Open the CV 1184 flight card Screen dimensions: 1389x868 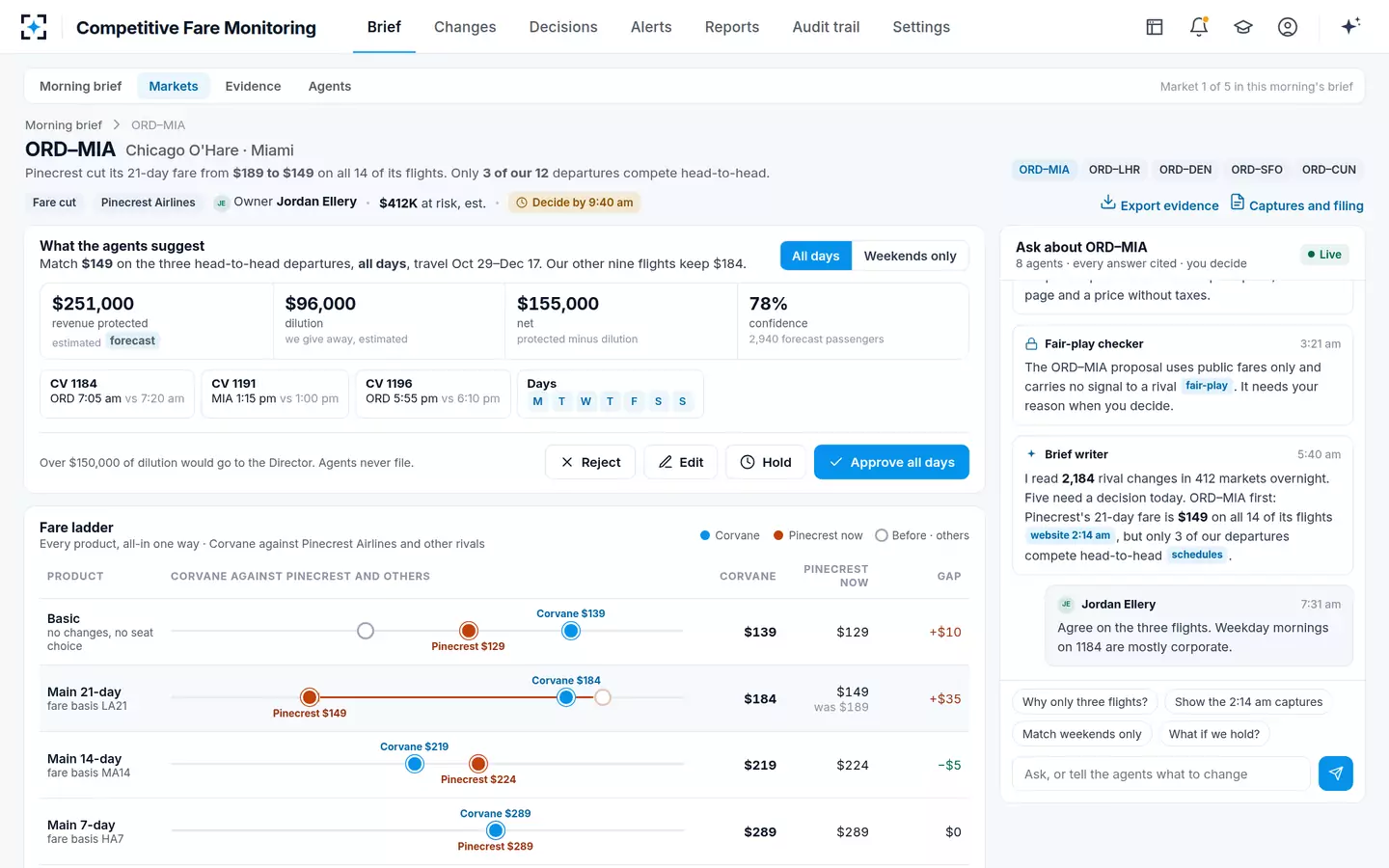[x=117, y=393]
